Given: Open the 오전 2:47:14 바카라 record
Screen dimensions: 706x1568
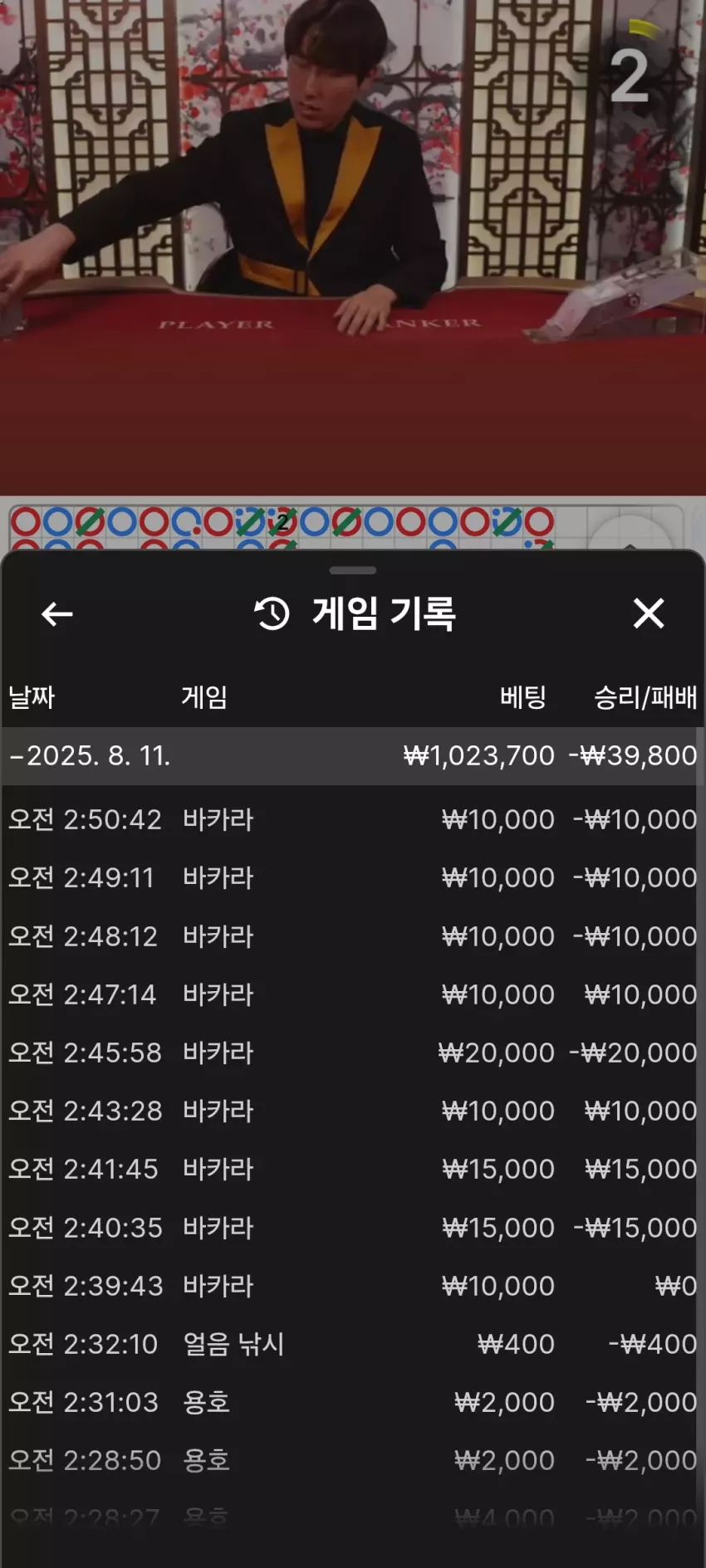Looking at the screenshot, I should (x=353, y=994).
